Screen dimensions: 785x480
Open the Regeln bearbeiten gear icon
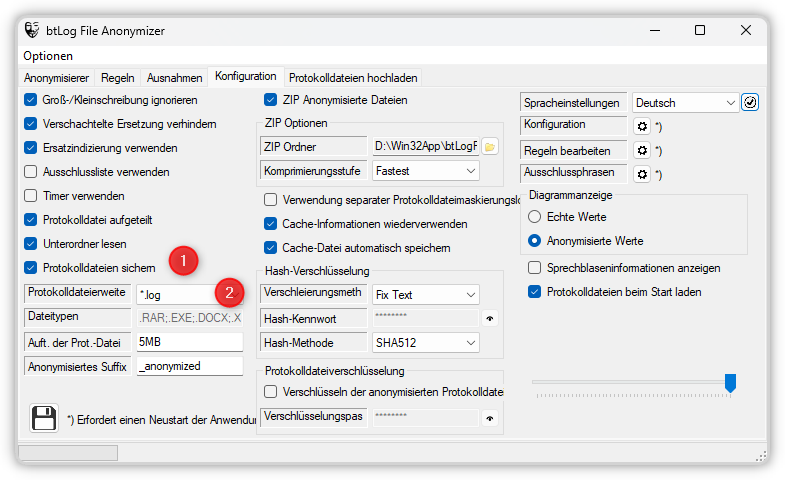643,151
